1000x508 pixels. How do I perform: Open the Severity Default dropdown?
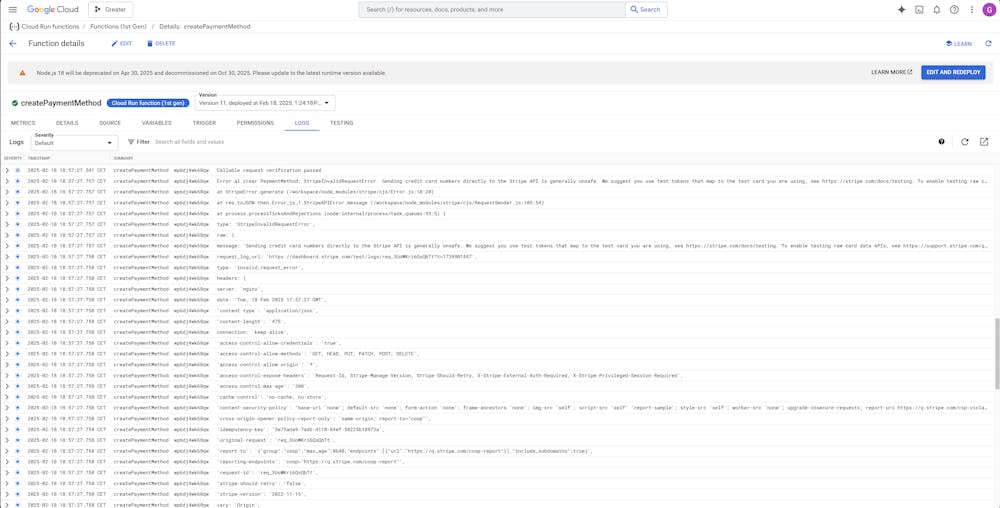coord(74,143)
